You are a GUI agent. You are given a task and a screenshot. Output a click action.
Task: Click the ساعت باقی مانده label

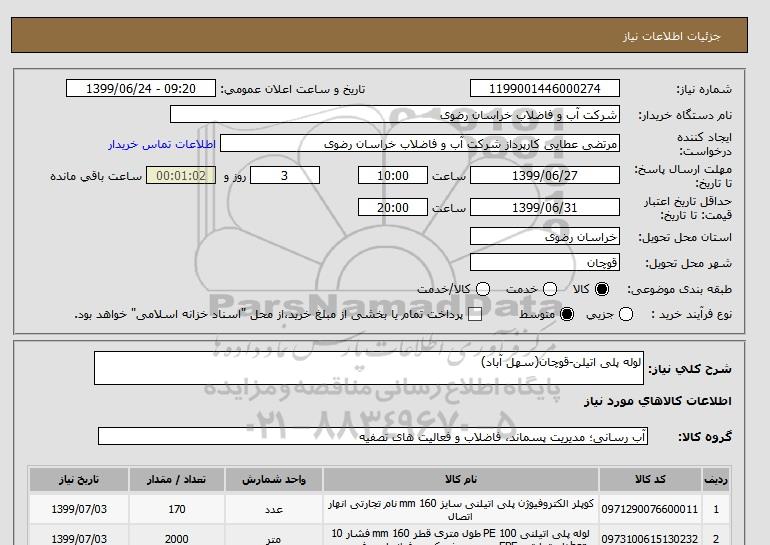[x=96, y=176]
